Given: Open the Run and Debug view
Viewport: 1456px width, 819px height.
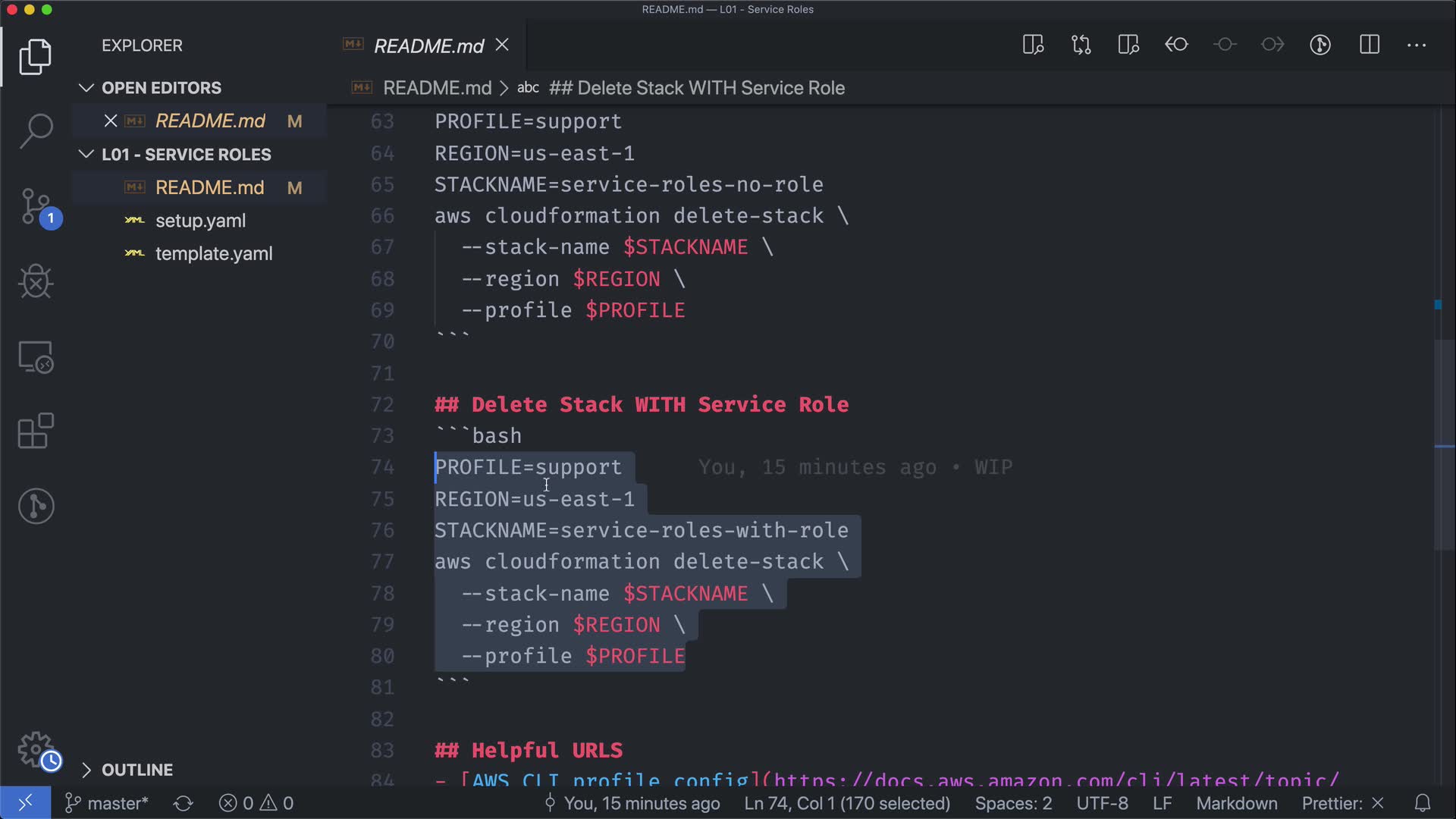Looking at the screenshot, I should pyautogui.click(x=36, y=282).
